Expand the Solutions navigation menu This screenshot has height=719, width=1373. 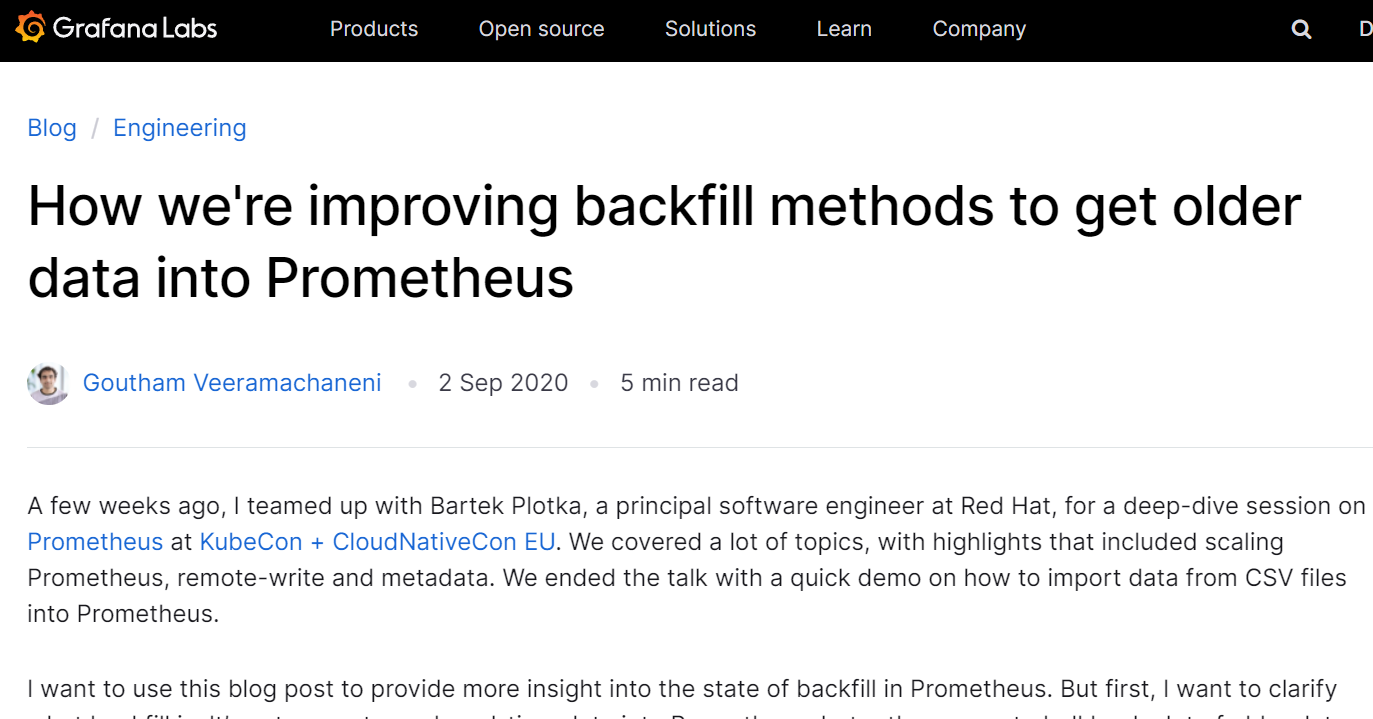pyautogui.click(x=710, y=29)
